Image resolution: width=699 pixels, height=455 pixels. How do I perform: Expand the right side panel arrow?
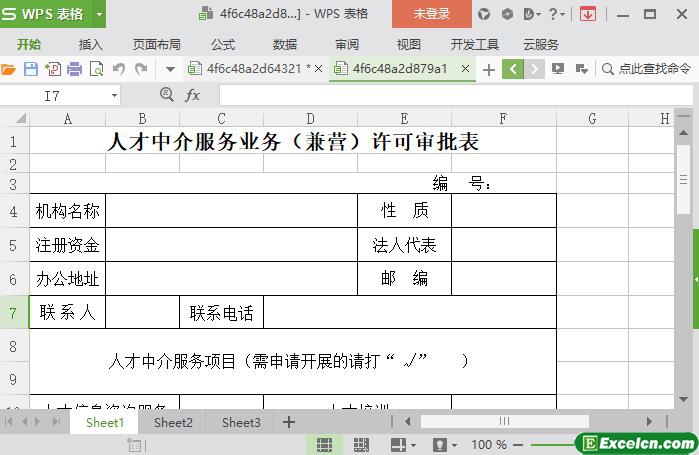pos(695,279)
